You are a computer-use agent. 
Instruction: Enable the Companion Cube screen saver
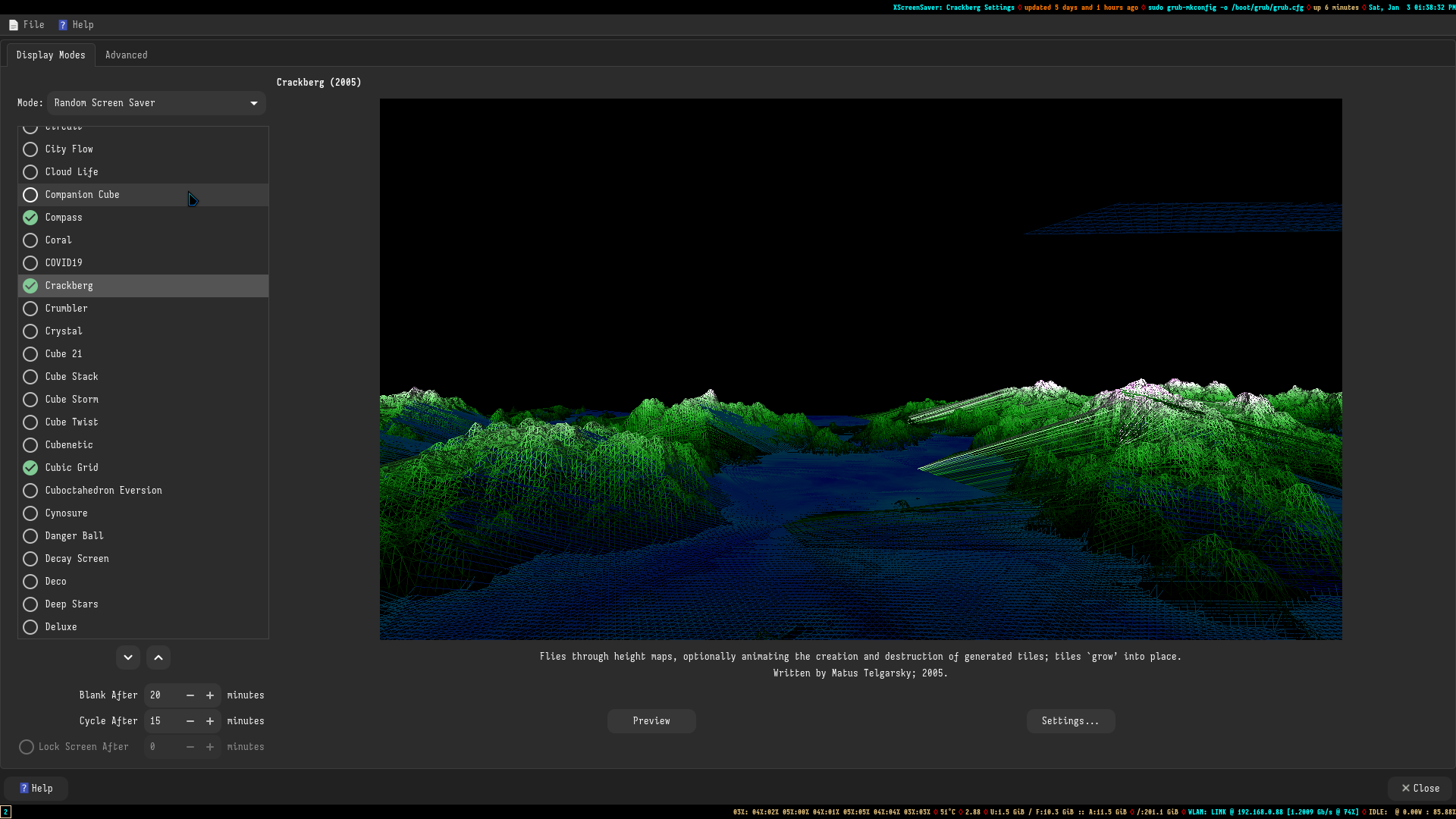(30, 195)
